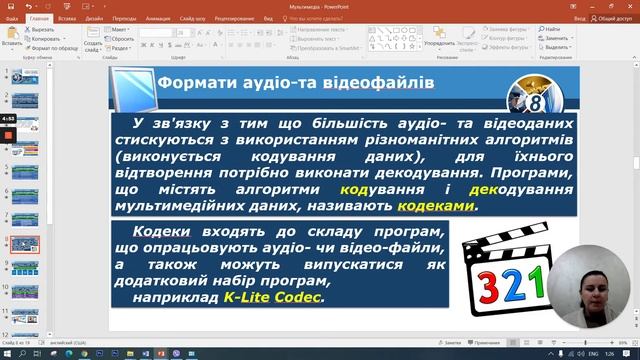Select slide 9 thumbnail

click(25, 268)
